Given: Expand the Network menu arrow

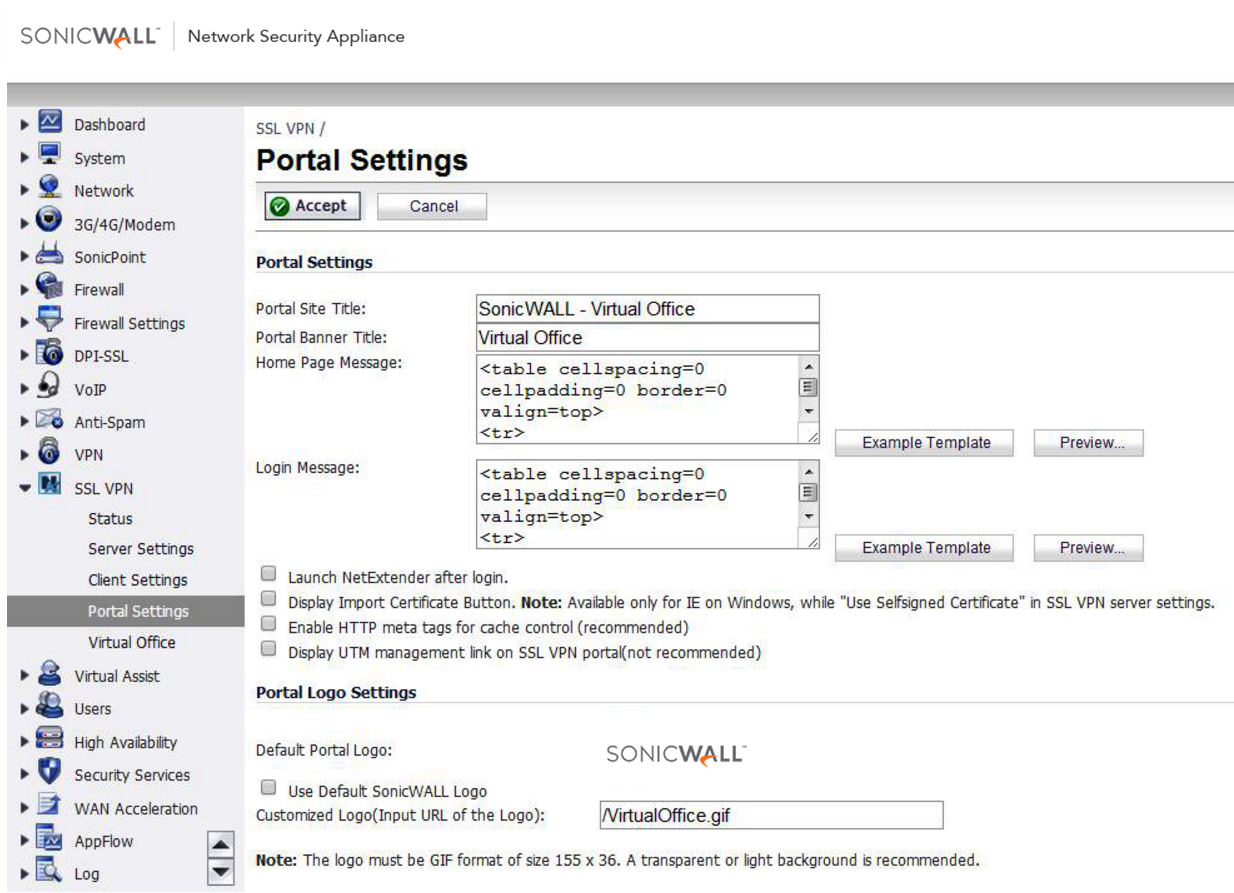Looking at the screenshot, I should point(24,191).
